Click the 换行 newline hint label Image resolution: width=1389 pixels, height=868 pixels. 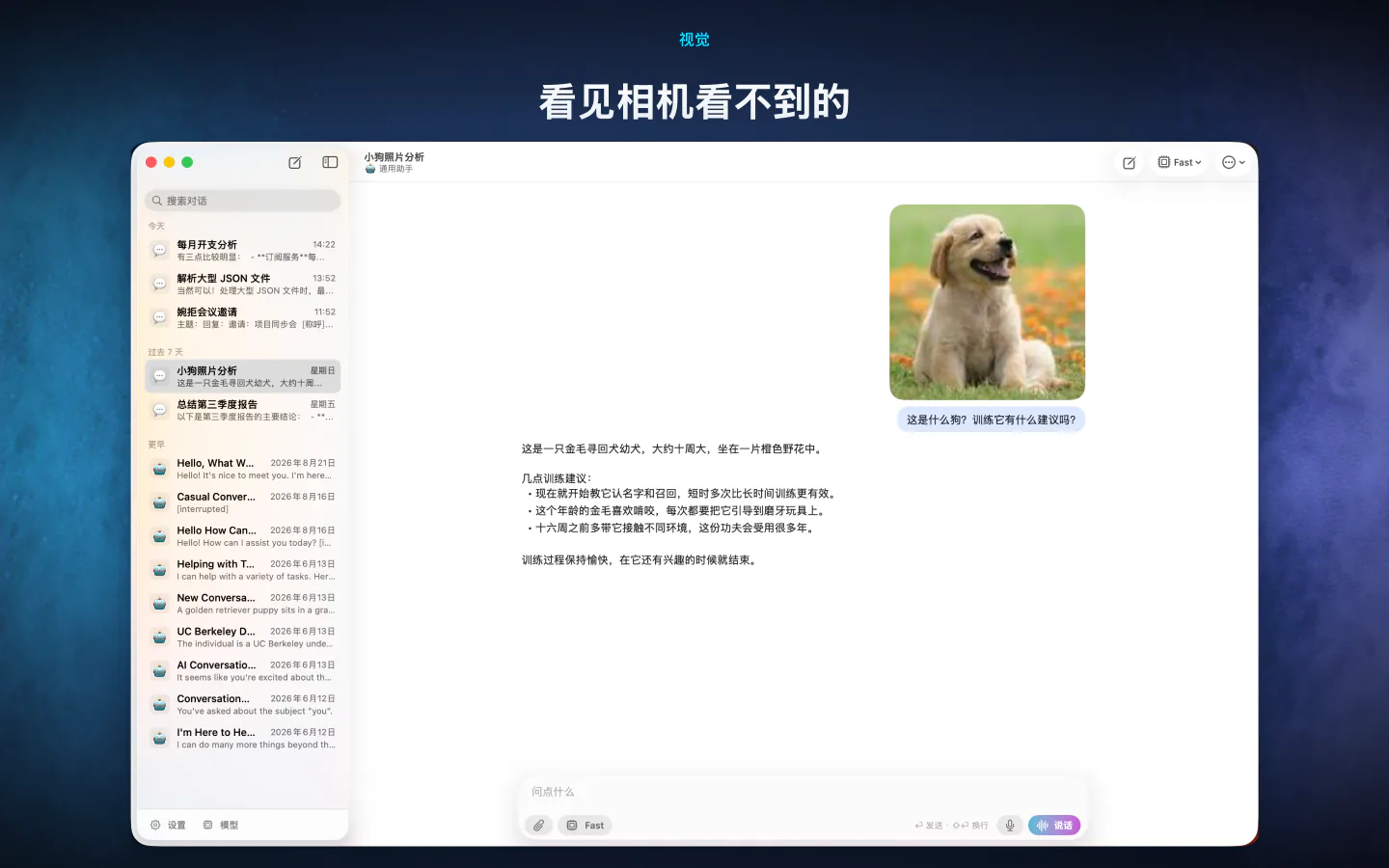[971, 826]
